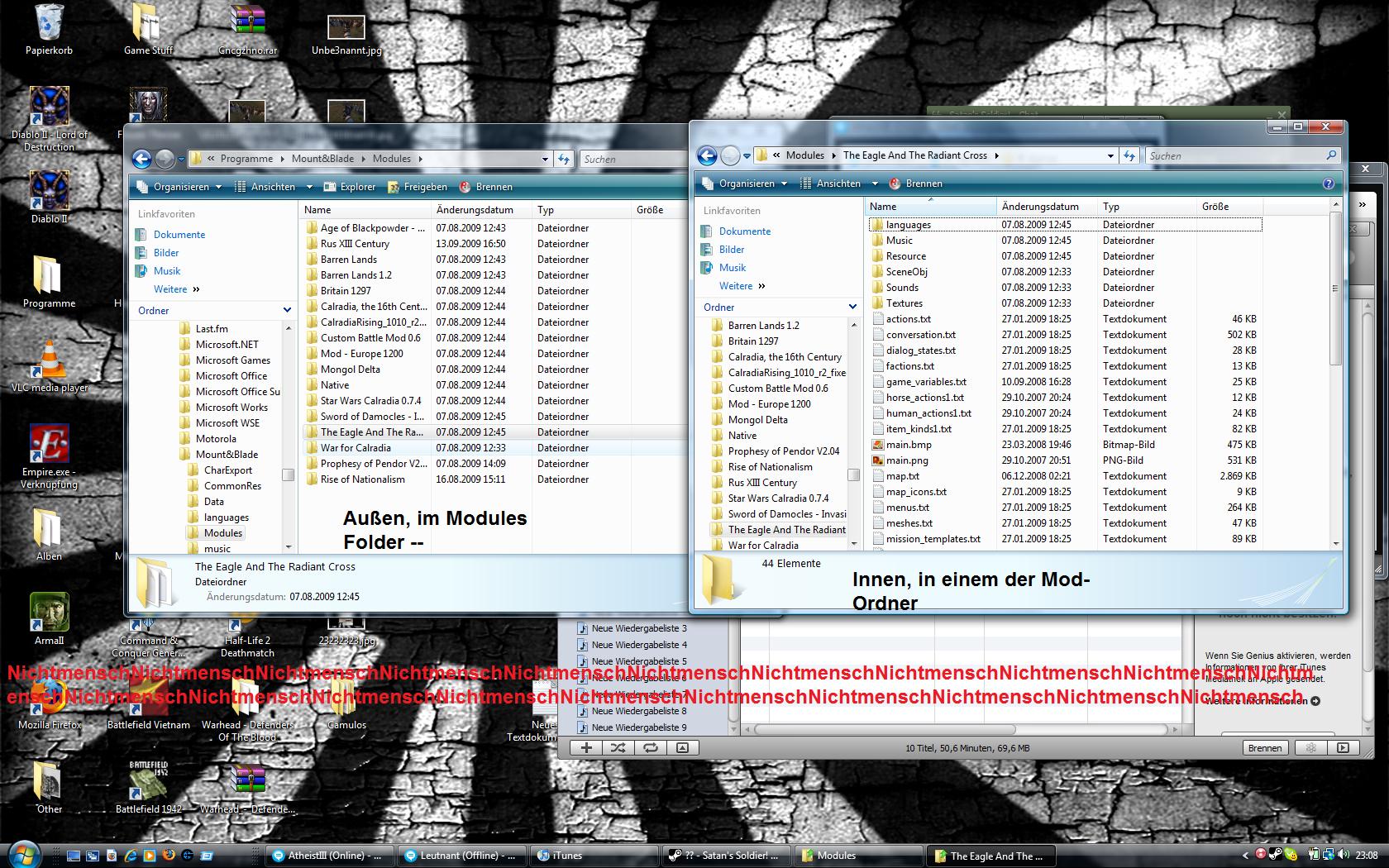Image resolution: width=1389 pixels, height=868 pixels.
Task: Click Brennen in Modules toolbar
Action: pyautogui.click(x=486, y=187)
